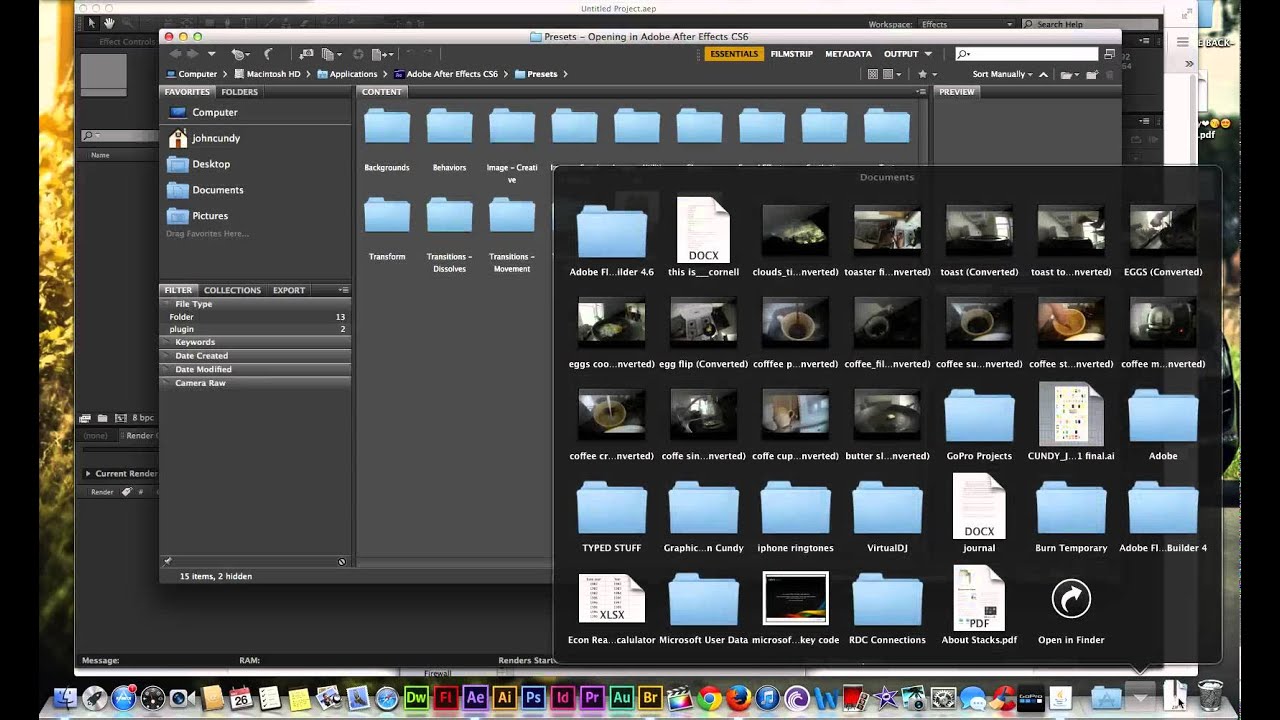Open the Sort Manually dropdown
This screenshot has width=1280, height=720.
[x=1002, y=74]
